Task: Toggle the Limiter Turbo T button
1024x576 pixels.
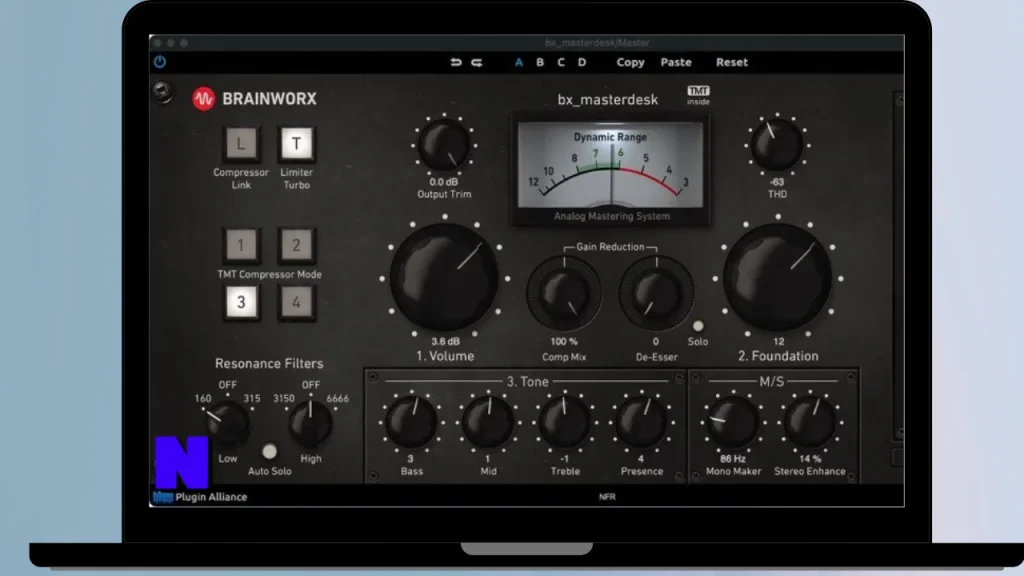Action: click(x=296, y=144)
